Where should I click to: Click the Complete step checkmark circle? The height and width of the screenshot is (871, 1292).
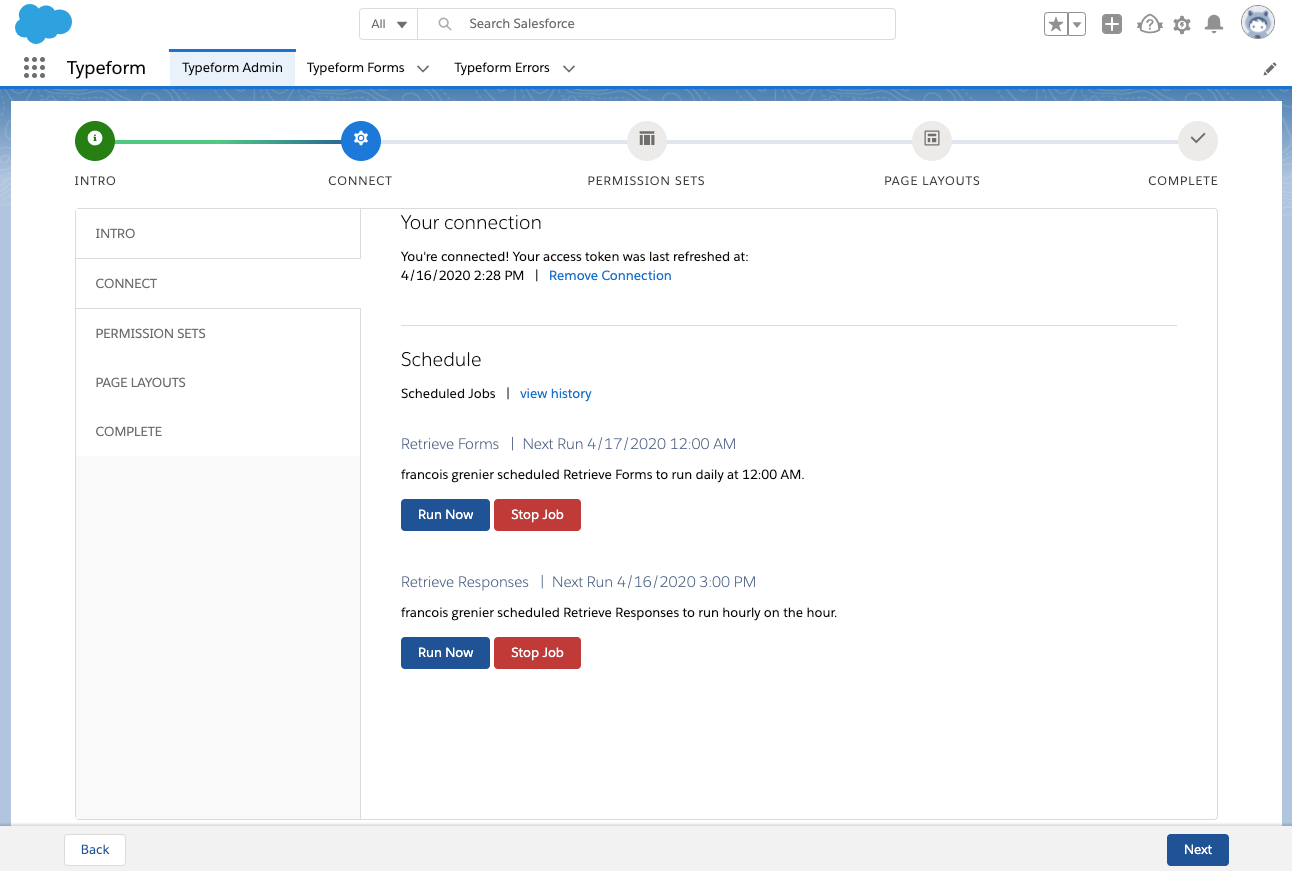(1198, 140)
